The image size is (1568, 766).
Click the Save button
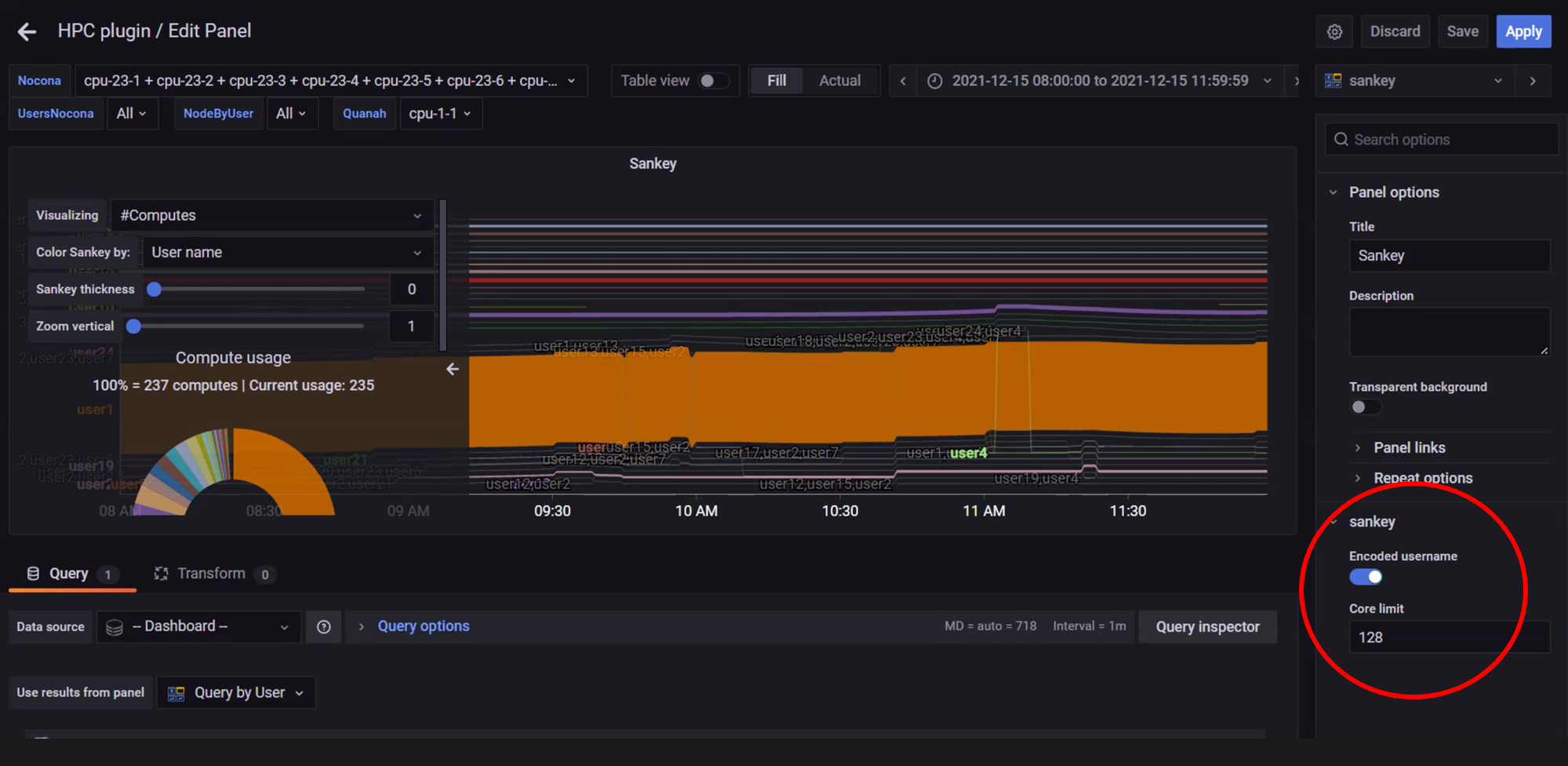1462,31
